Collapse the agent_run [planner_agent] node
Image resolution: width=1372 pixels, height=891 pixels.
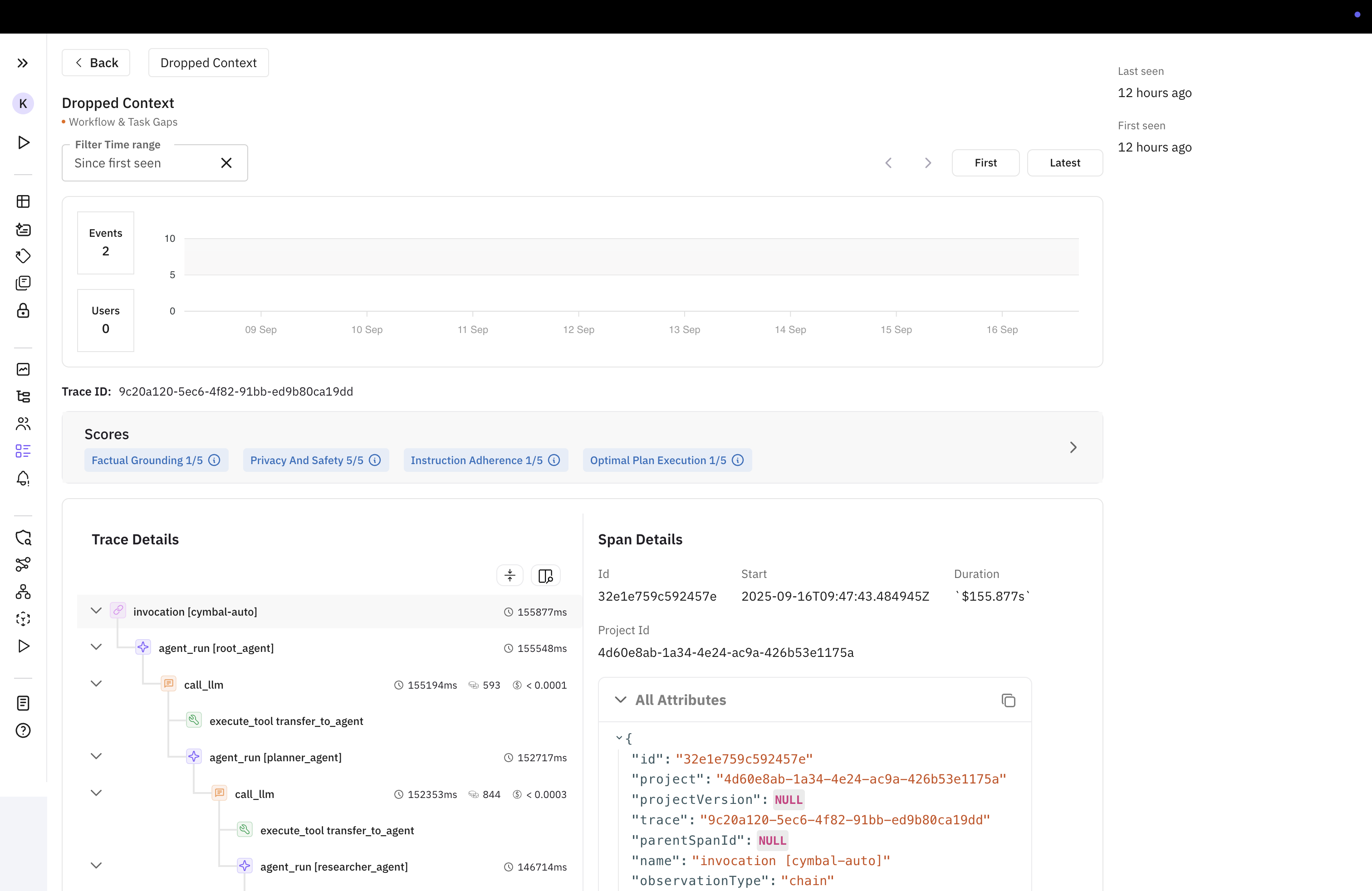(96, 757)
